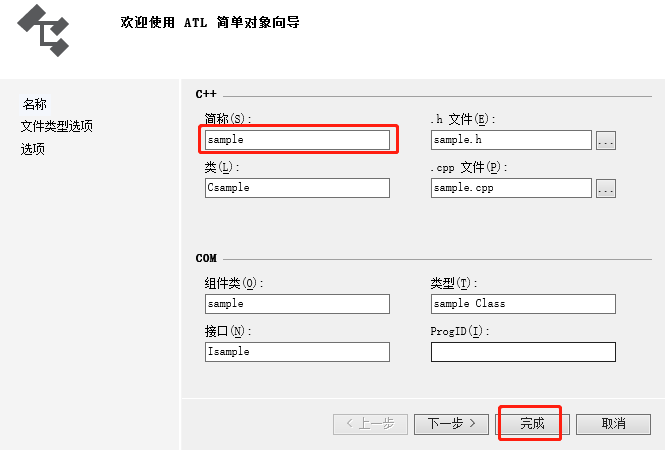Screen dimensions: 665x450
Task: Click the 下一步 next button
Action: (451, 424)
